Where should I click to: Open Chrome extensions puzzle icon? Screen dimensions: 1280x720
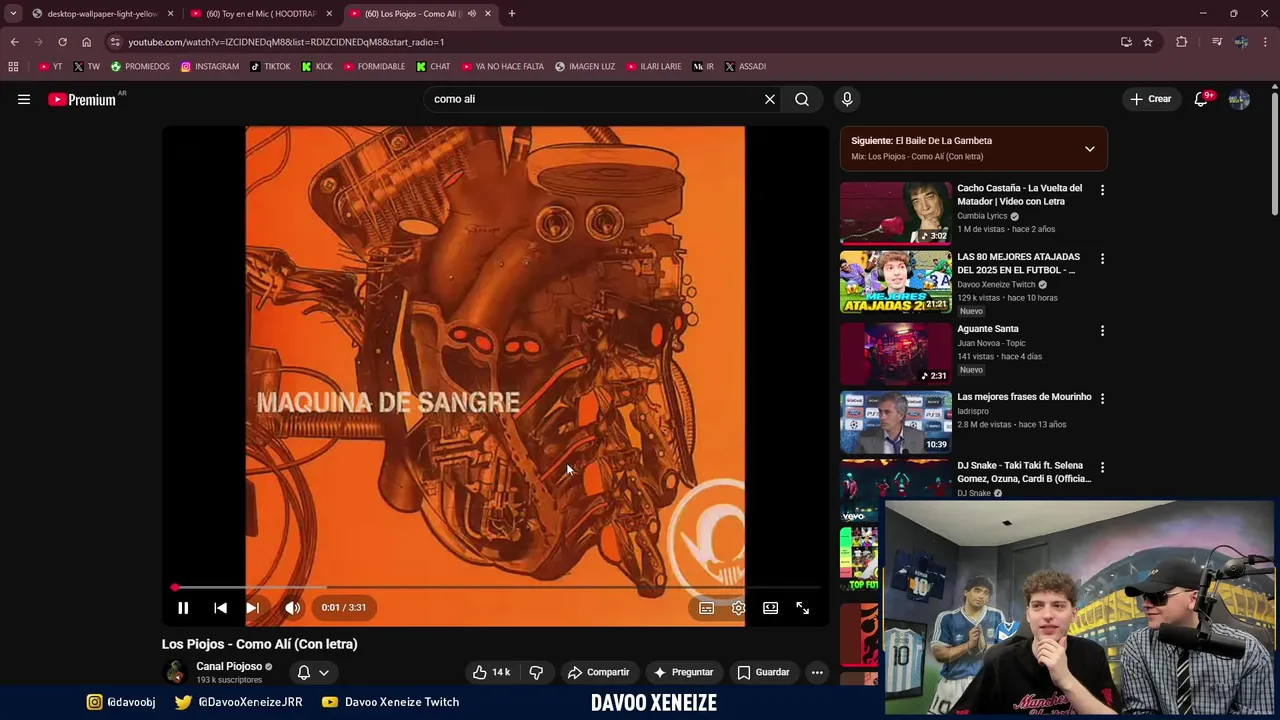[1181, 42]
